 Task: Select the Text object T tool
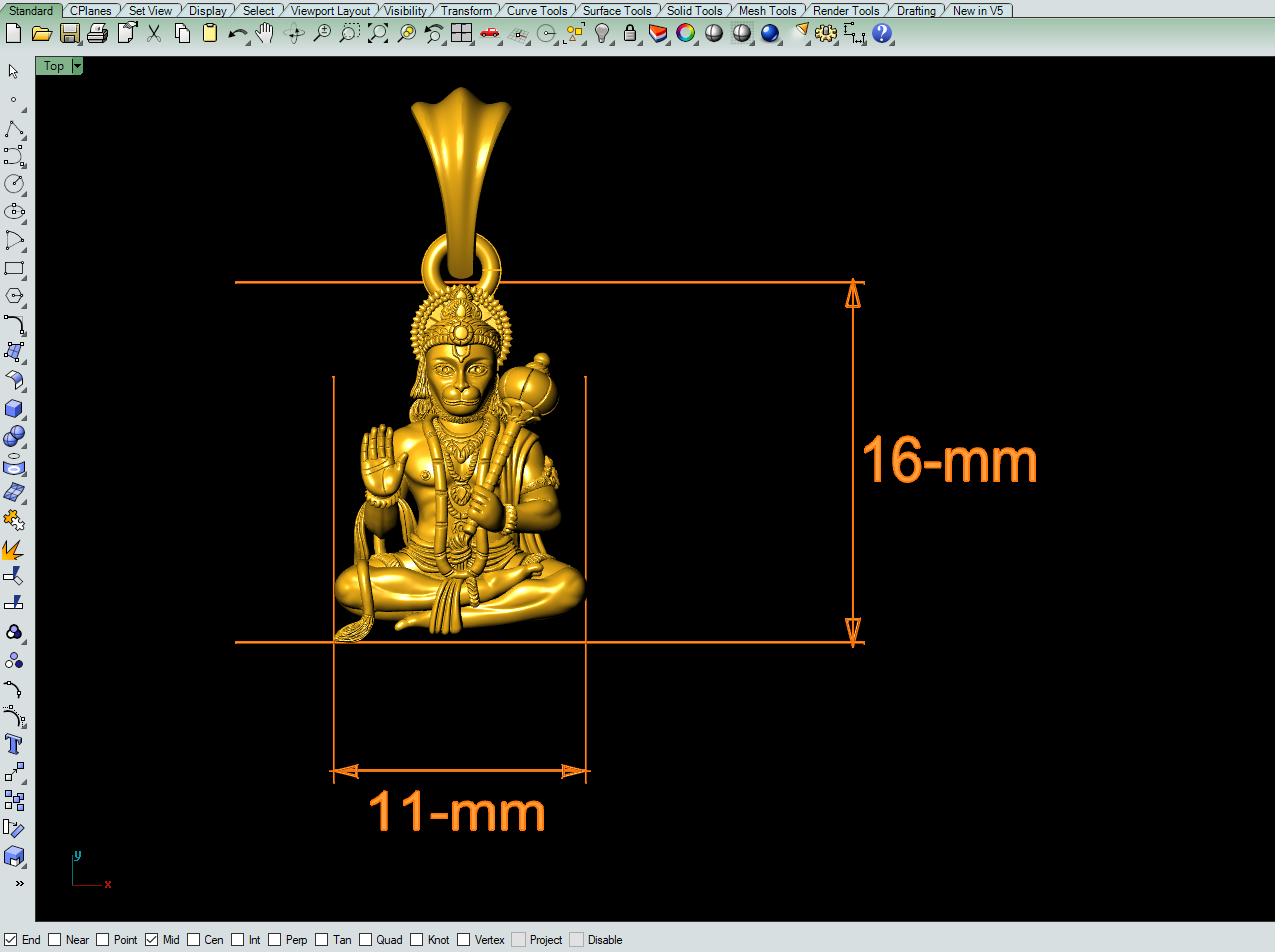coord(14,744)
